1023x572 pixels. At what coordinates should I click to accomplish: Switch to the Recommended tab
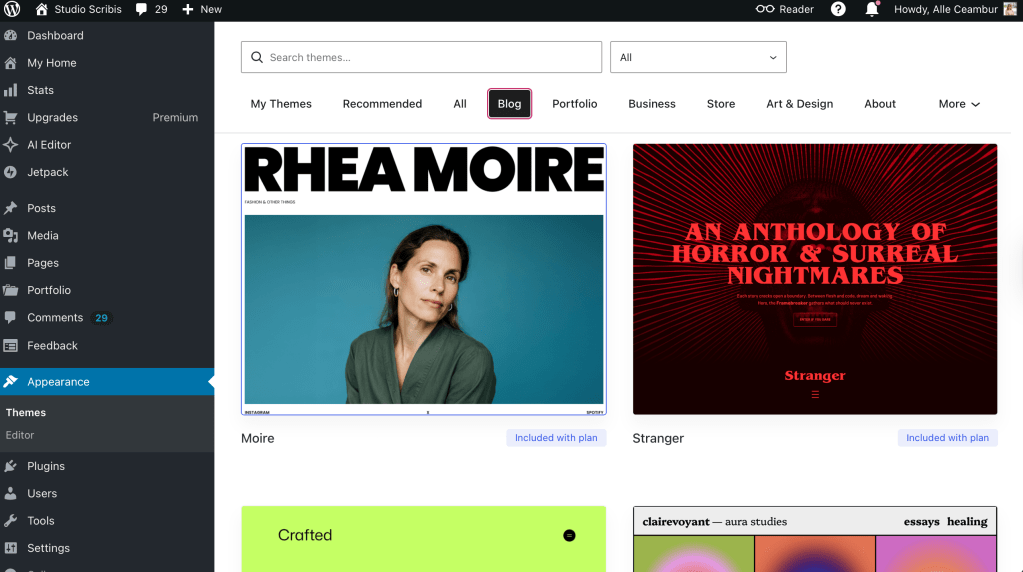pyautogui.click(x=382, y=104)
